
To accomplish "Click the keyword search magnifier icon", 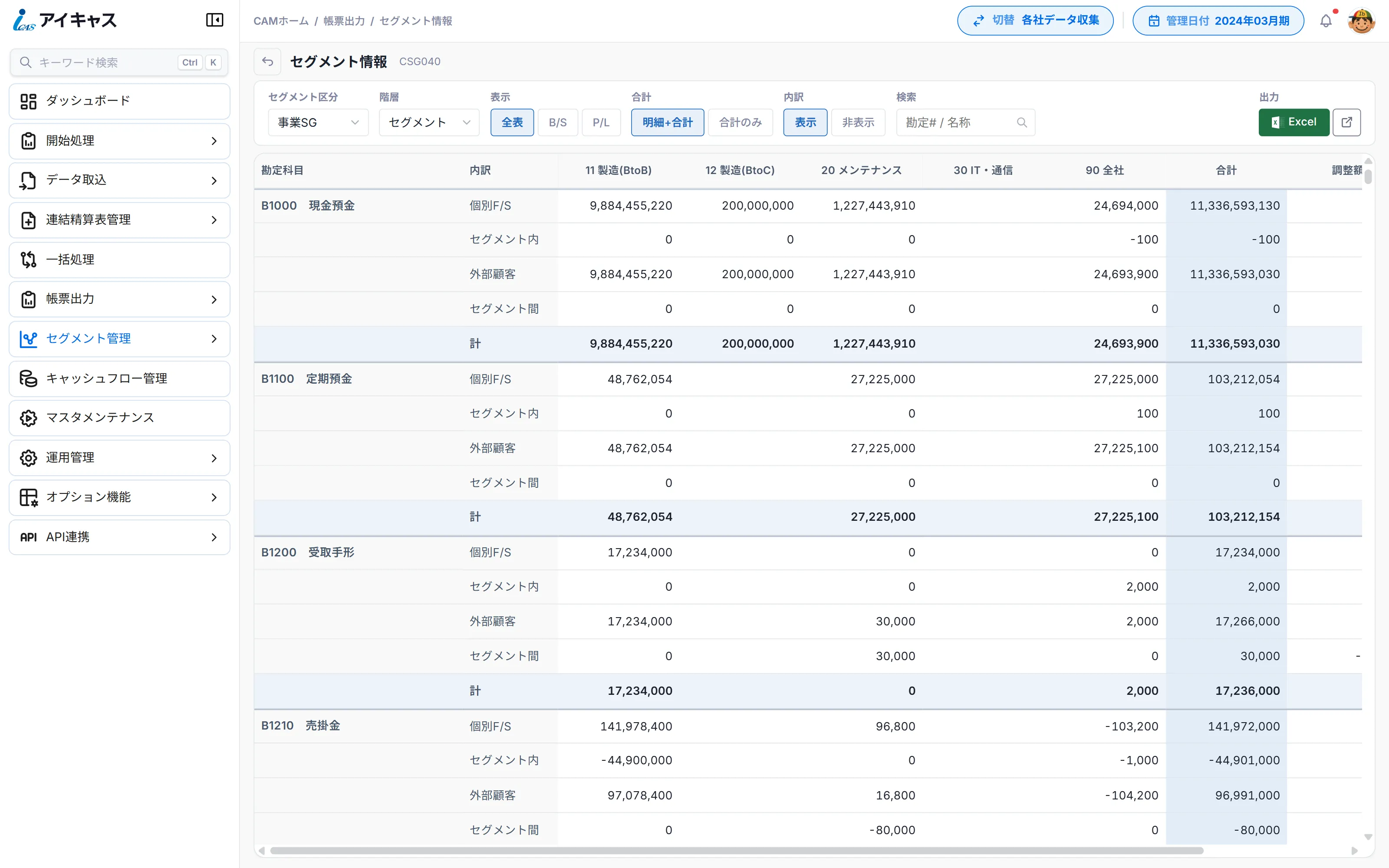I will (25, 62).
